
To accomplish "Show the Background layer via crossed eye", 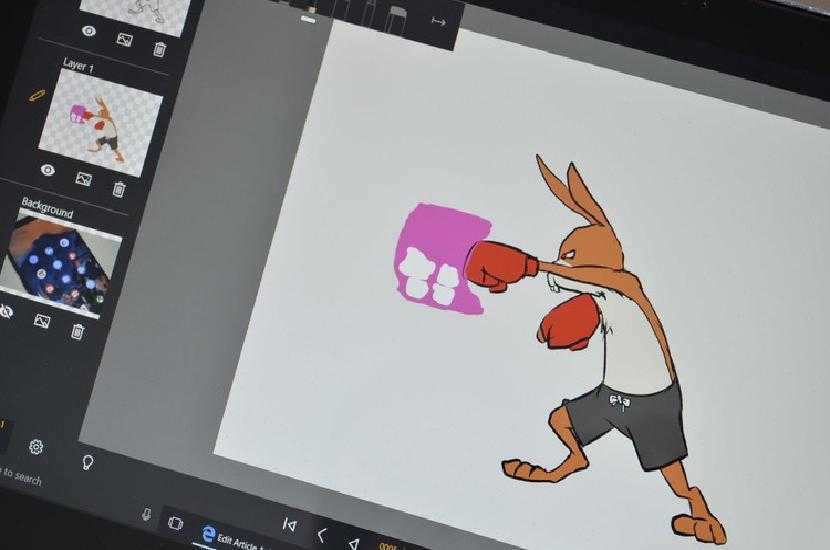I will pyautogui.click(x=5, y=311).
